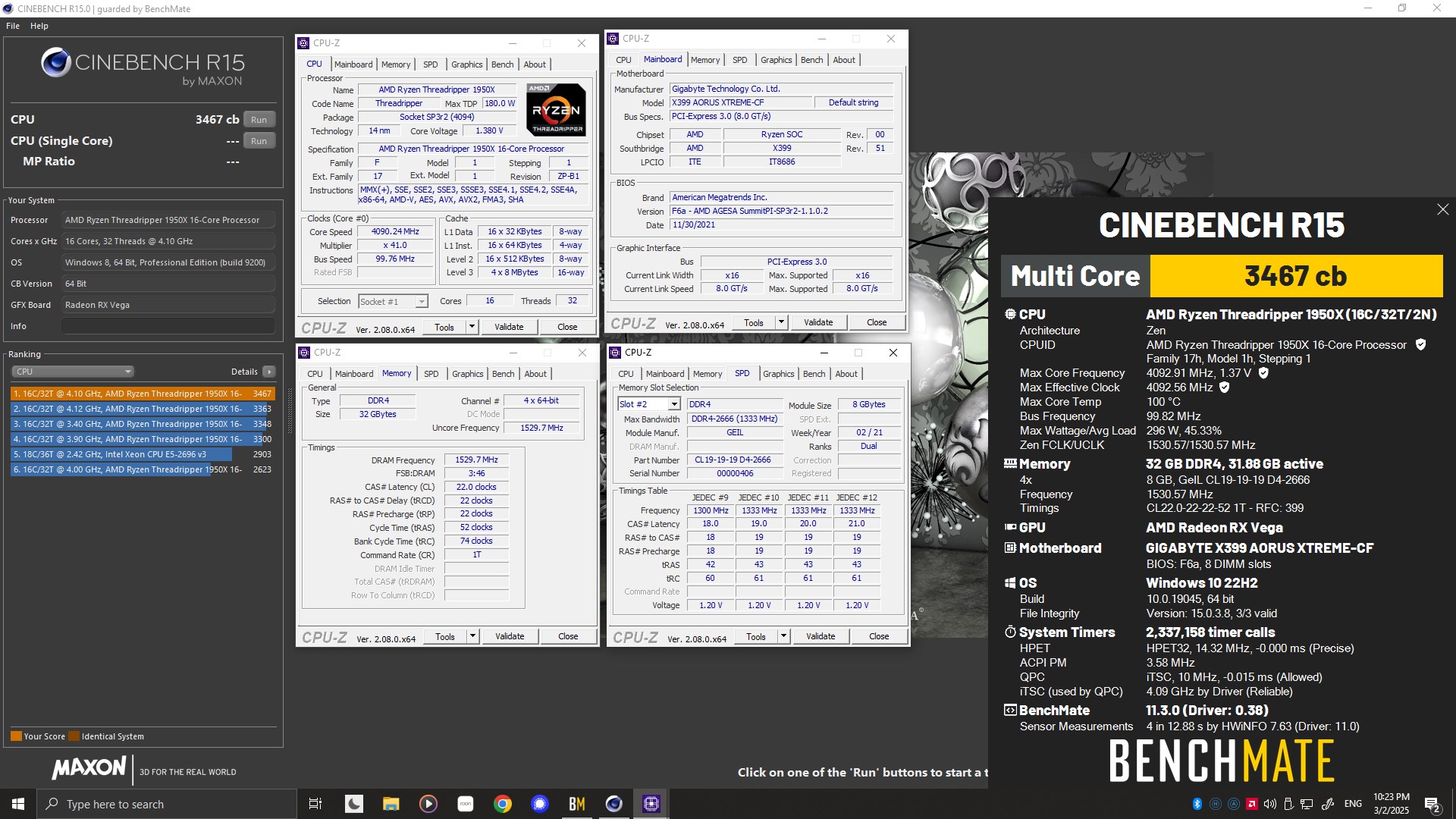Click the Bluetooth tray icon

[x=1197, y=804]
